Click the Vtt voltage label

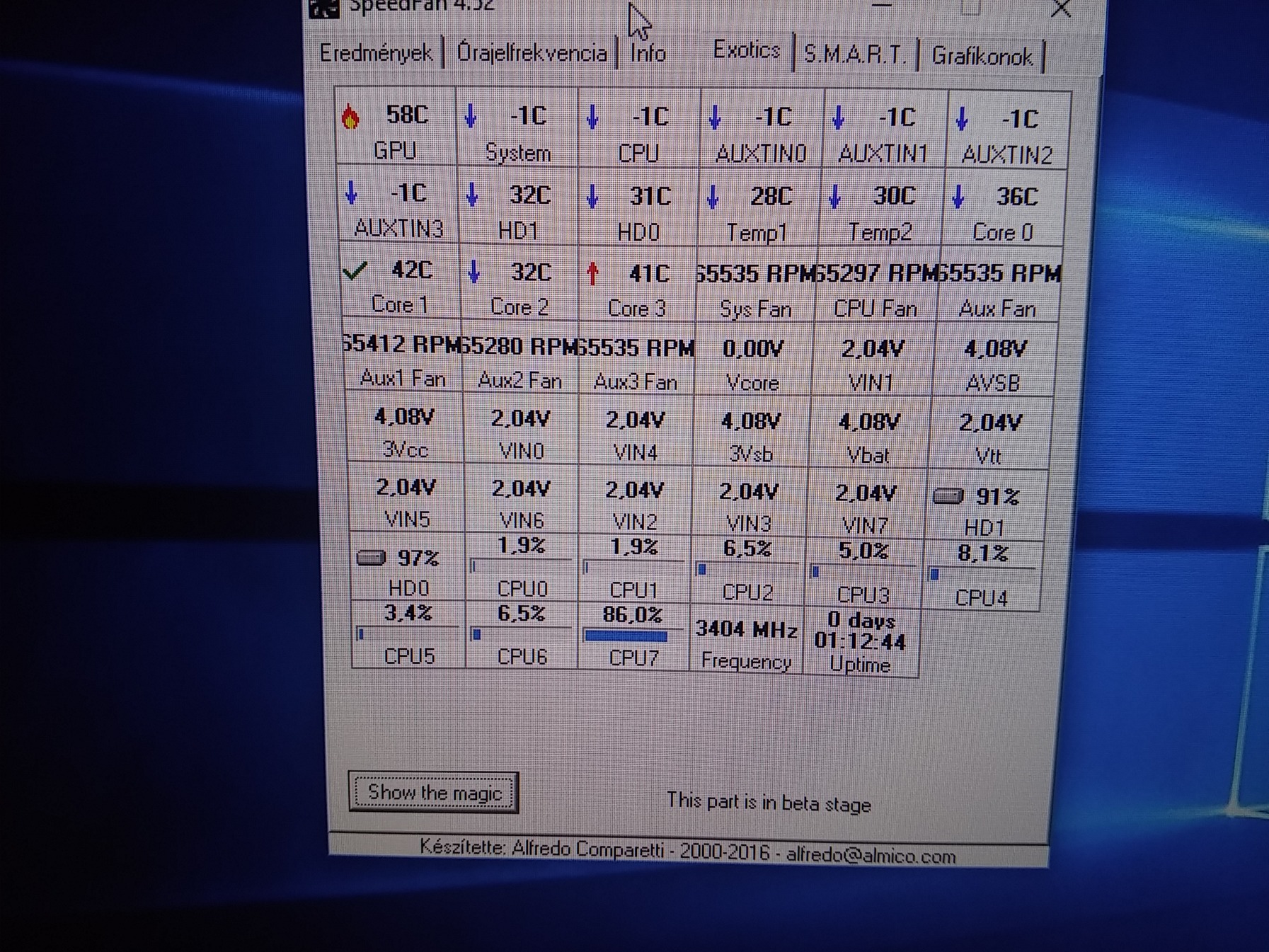(x=988, y=457)
